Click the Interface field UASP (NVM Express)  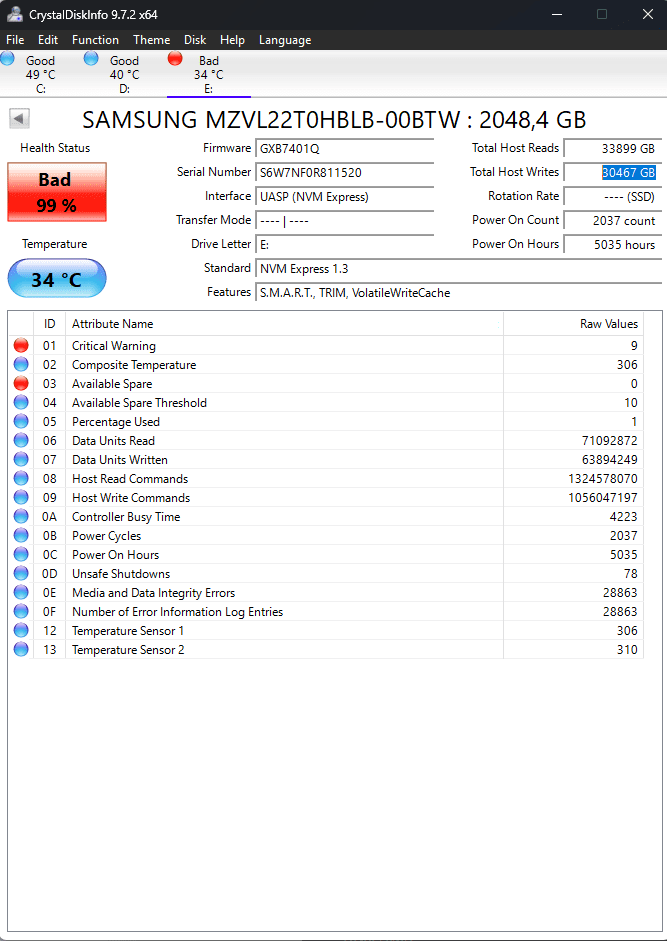(345, 197)
